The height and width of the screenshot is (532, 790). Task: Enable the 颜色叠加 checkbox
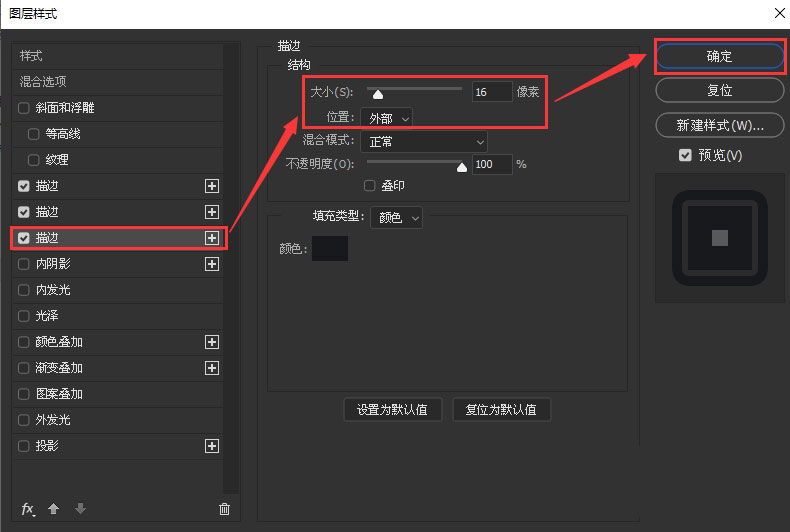pyautogui.click(x=24, y=342)
